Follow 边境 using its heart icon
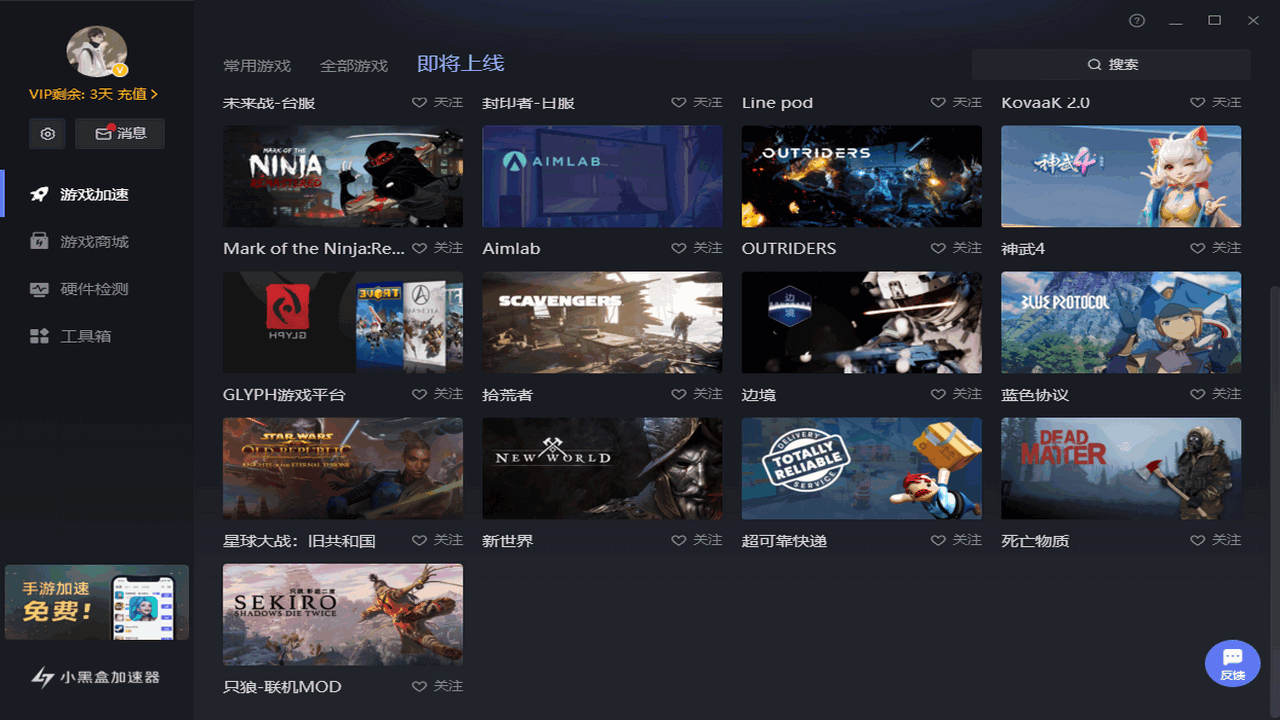The height and width of the screenshot is (720, 1280). (x=938, y=394)
